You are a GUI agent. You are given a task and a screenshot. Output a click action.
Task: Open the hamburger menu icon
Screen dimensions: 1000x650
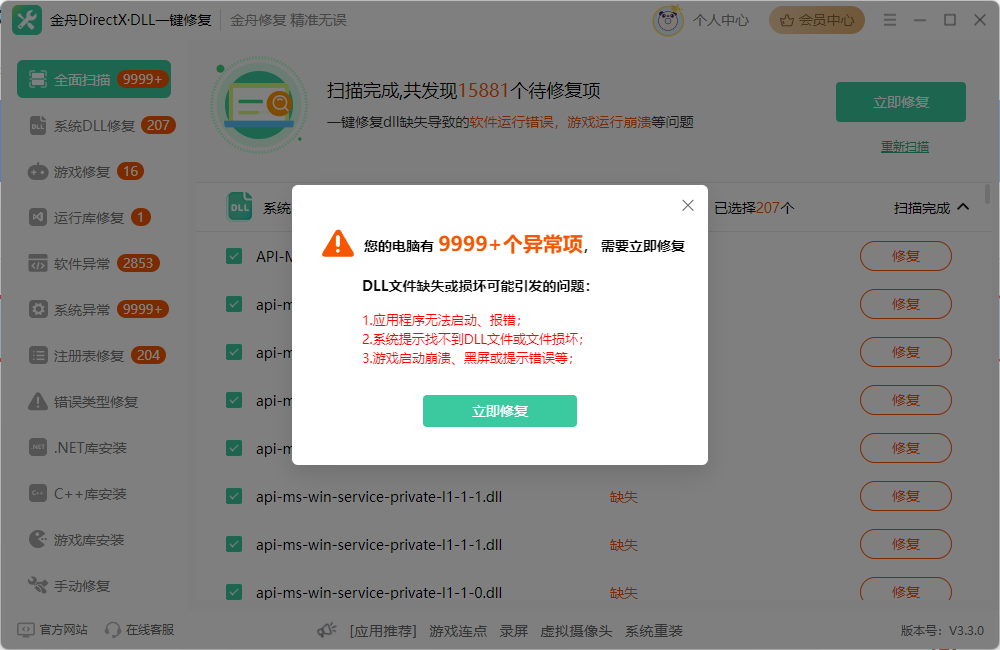pos(890,20)
